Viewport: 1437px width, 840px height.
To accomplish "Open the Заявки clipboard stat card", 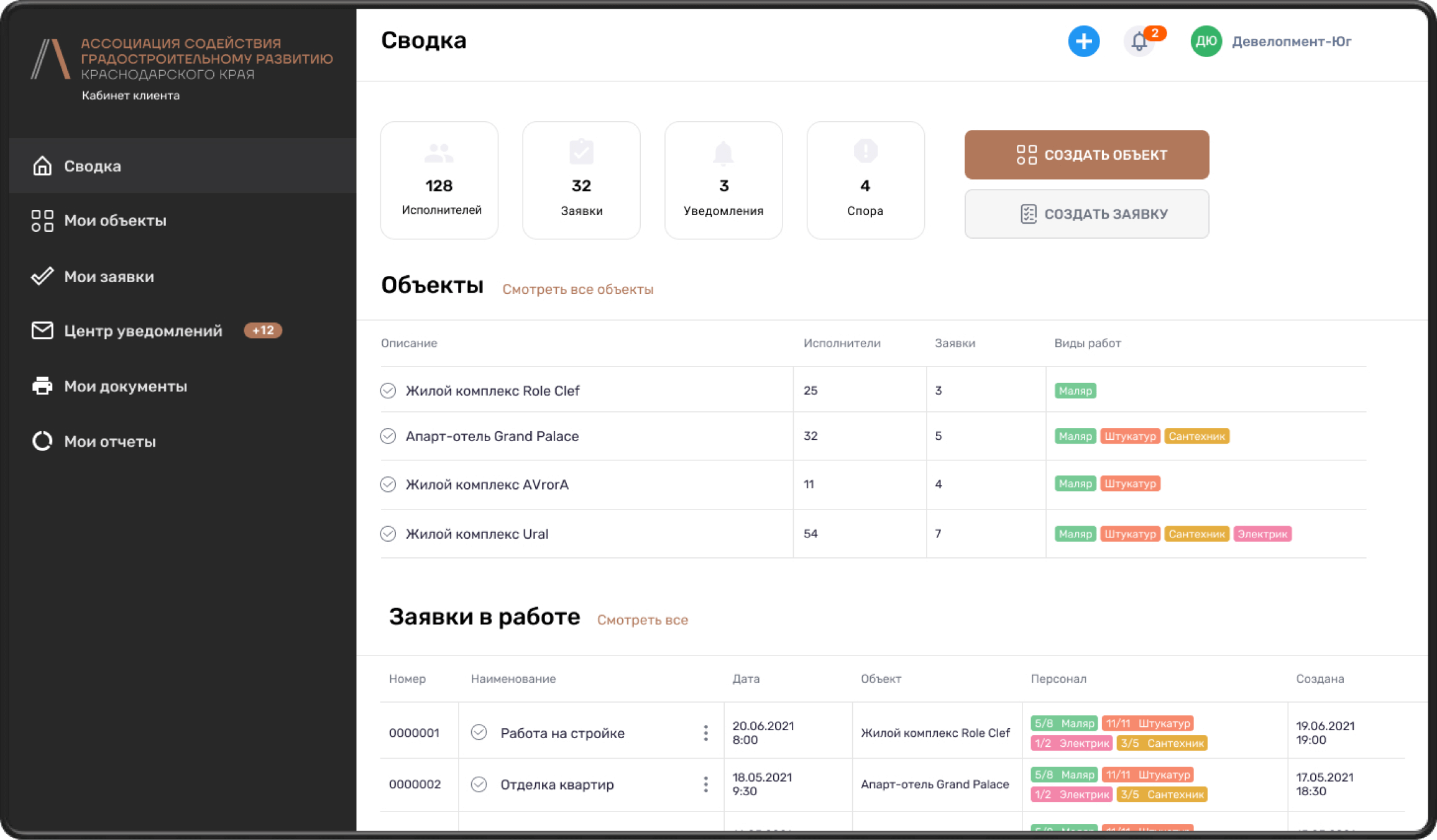I will tap(581, 180).
